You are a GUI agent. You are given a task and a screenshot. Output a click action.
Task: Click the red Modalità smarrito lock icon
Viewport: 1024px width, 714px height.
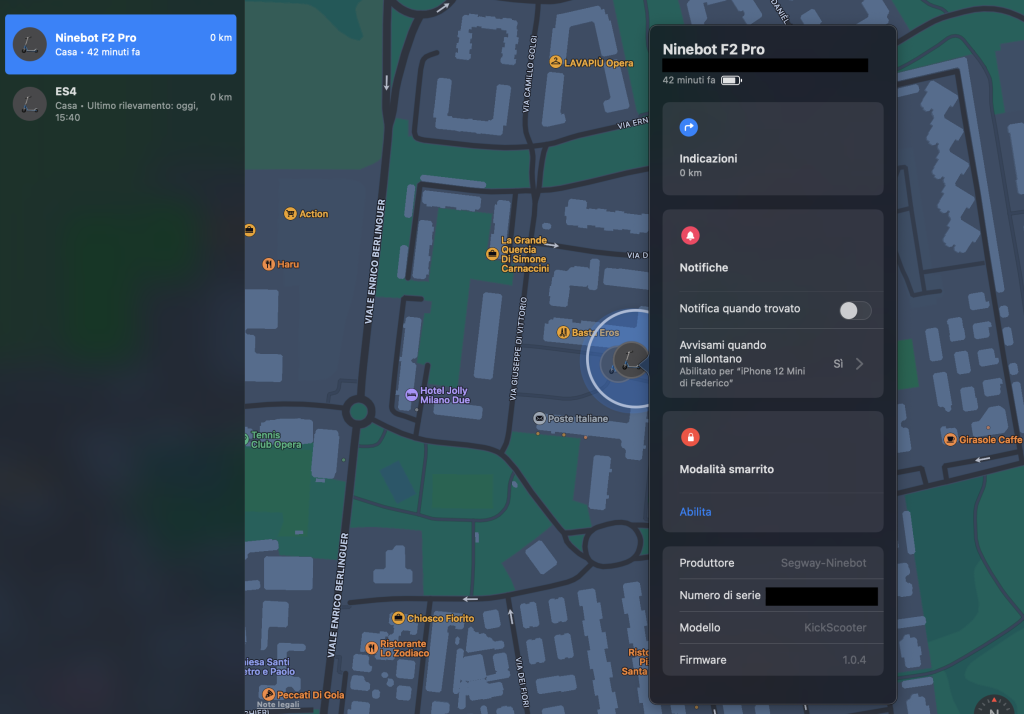tap(690, 437)
